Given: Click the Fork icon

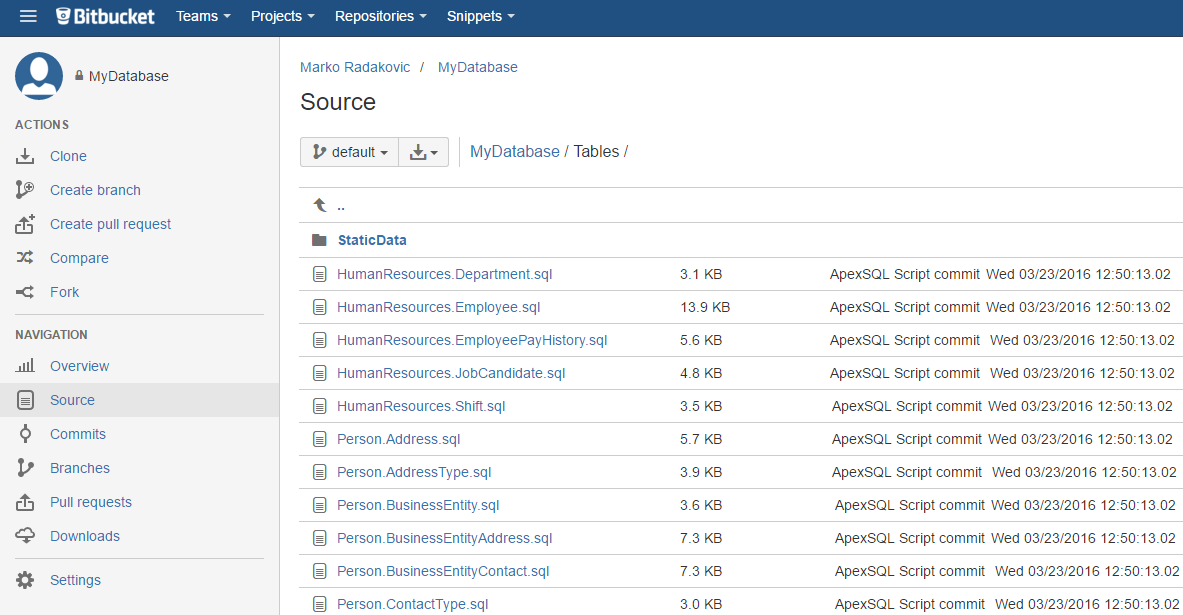Looking at the screenshot, I should 25,292.
